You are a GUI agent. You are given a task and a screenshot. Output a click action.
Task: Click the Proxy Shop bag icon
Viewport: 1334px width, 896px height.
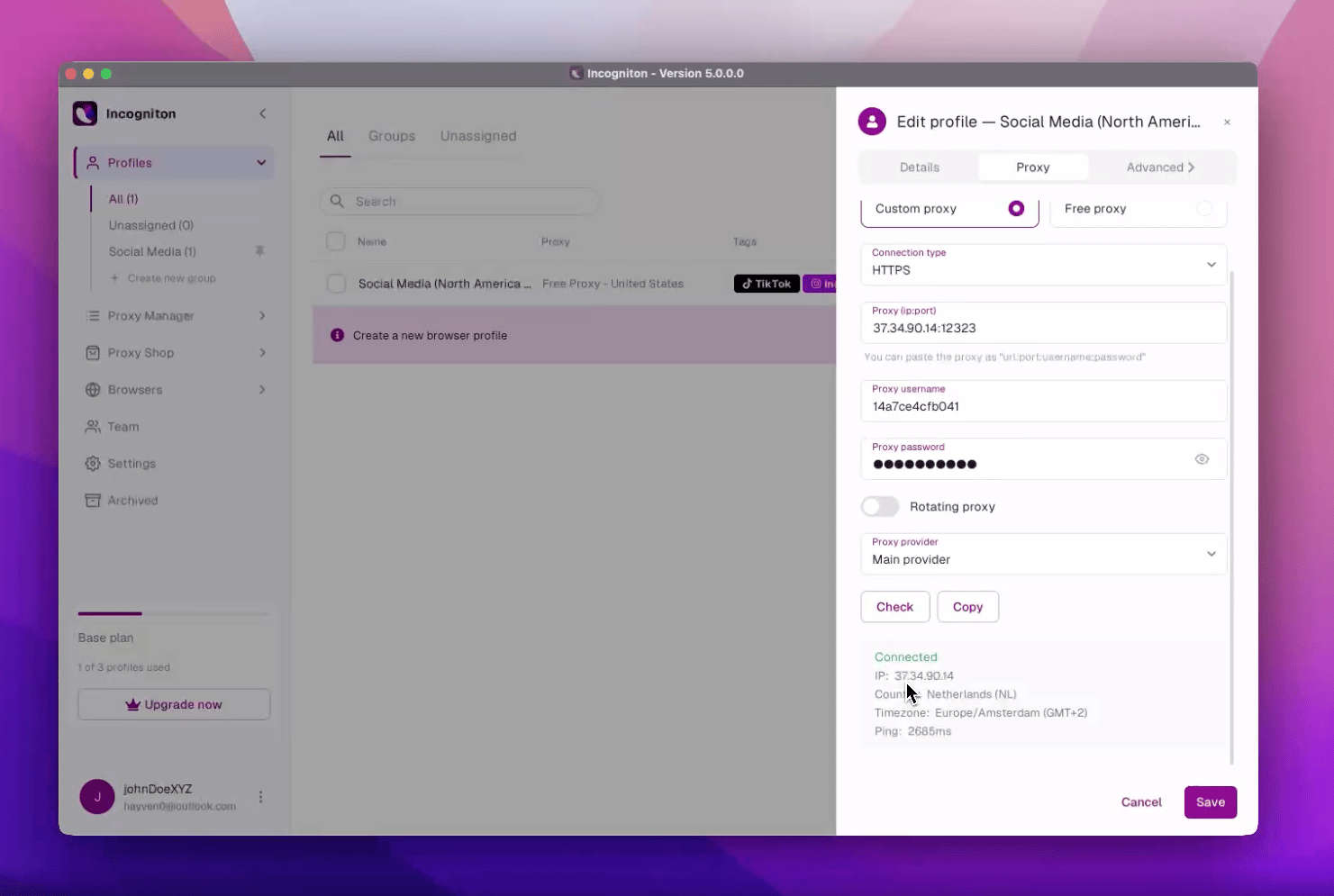[93, 353]
